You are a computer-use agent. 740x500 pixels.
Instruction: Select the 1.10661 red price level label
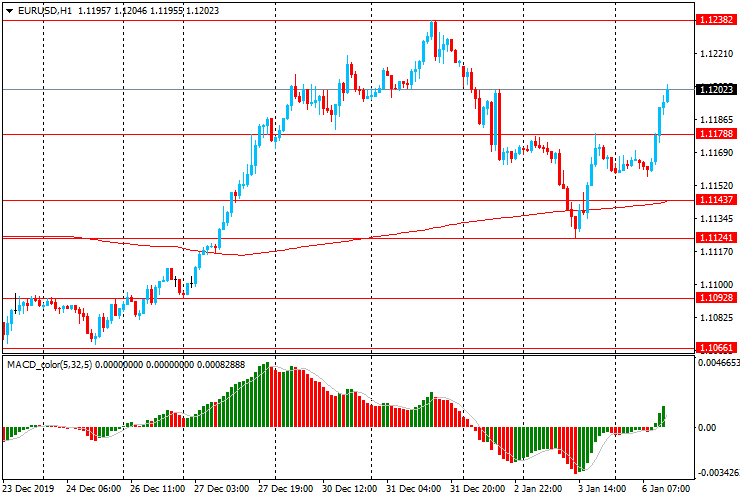(x=716, y=348)
